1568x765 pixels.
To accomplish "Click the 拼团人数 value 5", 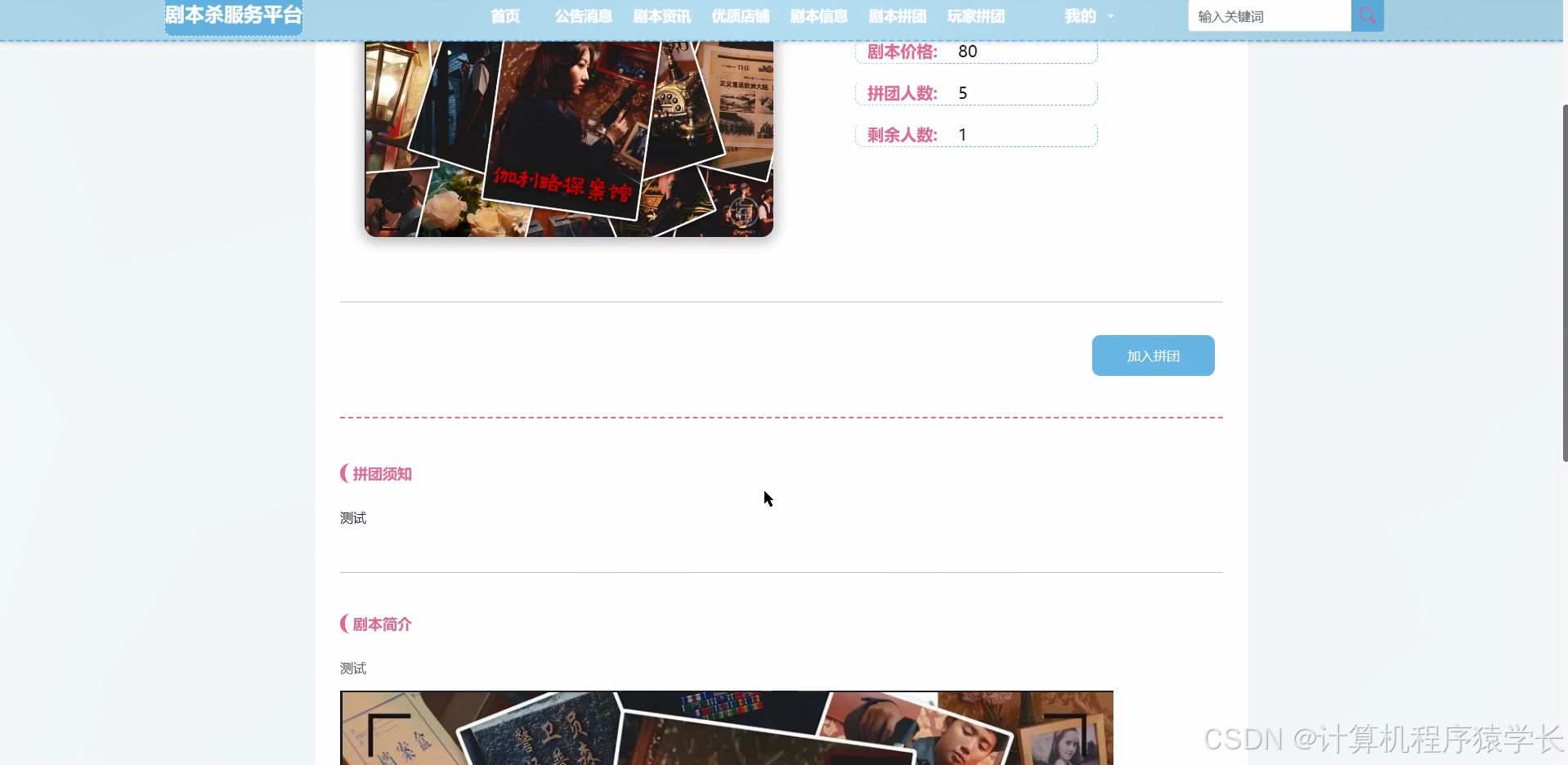I will click(963, 93).
